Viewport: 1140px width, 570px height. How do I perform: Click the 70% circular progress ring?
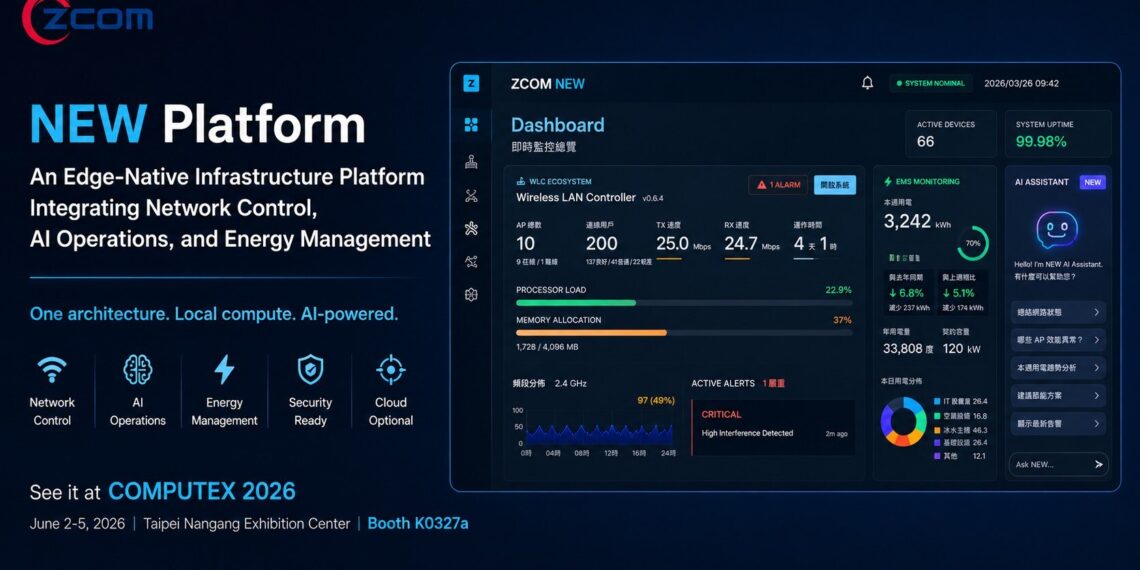click(973, 244)
